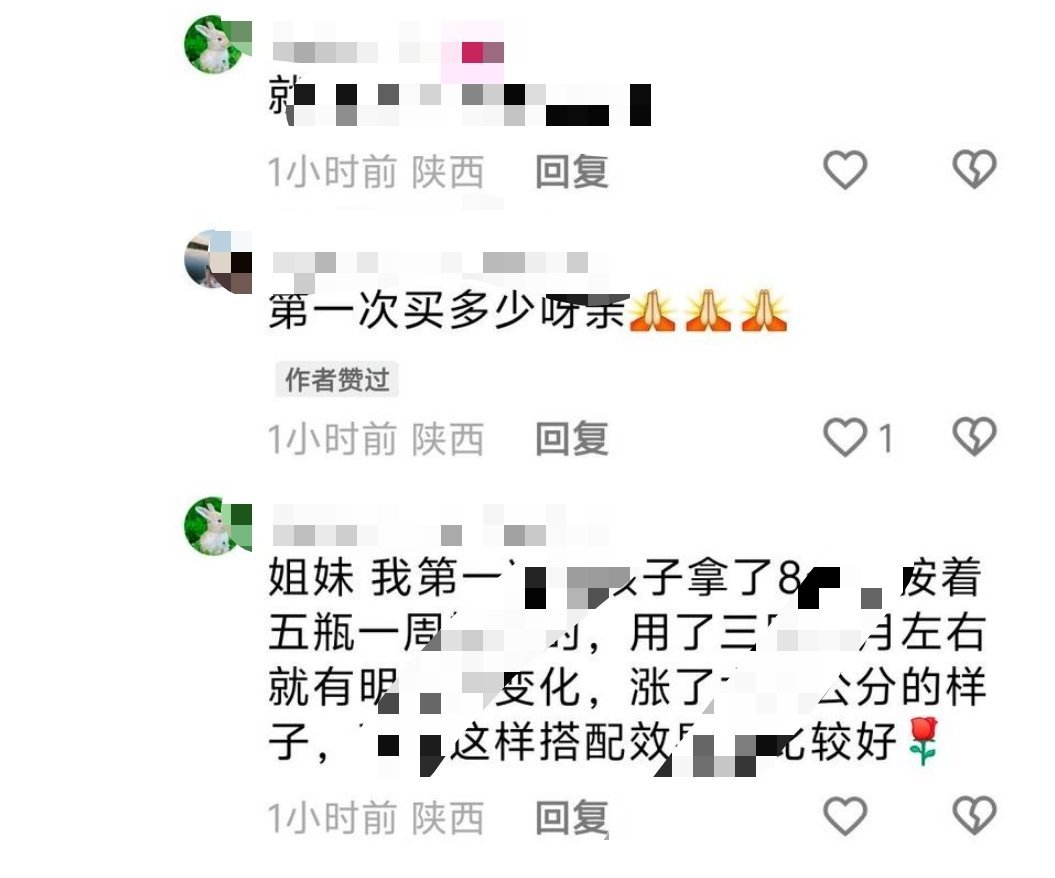Viewport: 1055px width, 878px height.
Task: Click the like count 1 on second comment
Action: coord(886,439)
